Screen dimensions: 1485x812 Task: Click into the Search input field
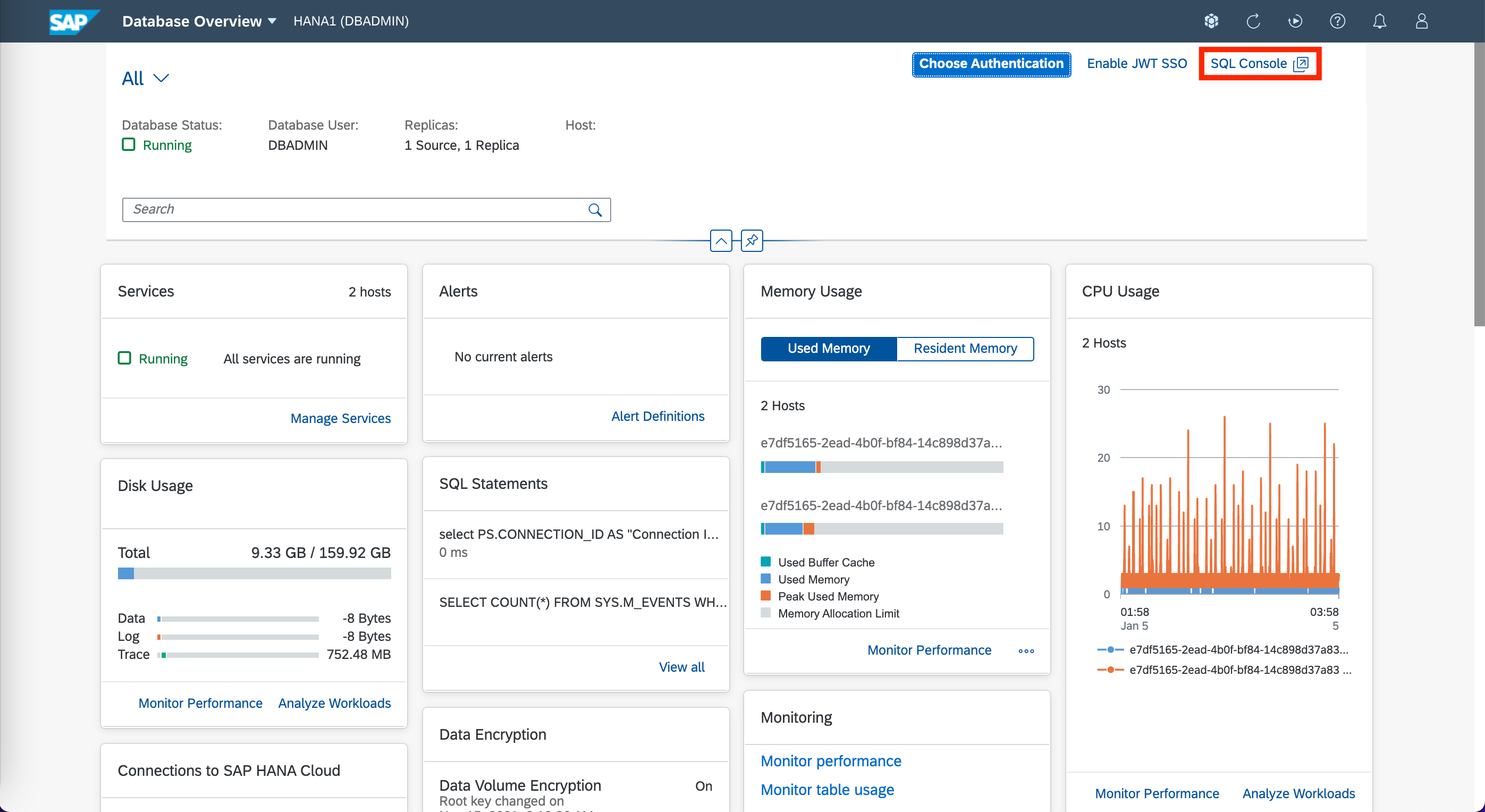[x=355, y=210]
